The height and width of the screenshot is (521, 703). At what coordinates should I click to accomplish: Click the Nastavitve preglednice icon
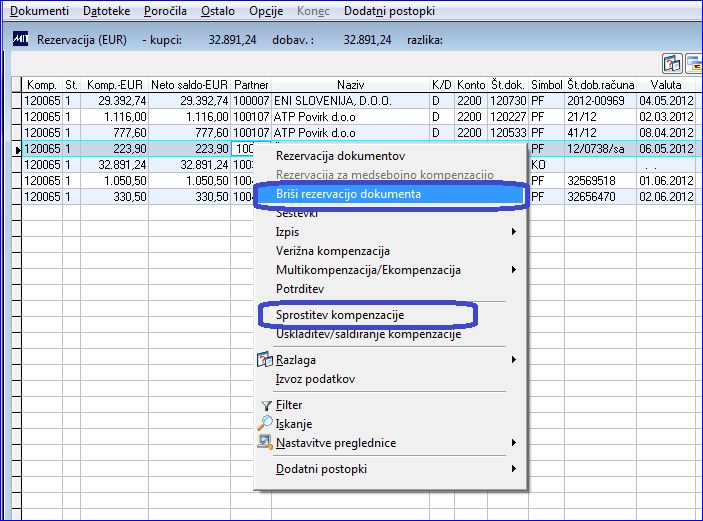click(265, 443)
